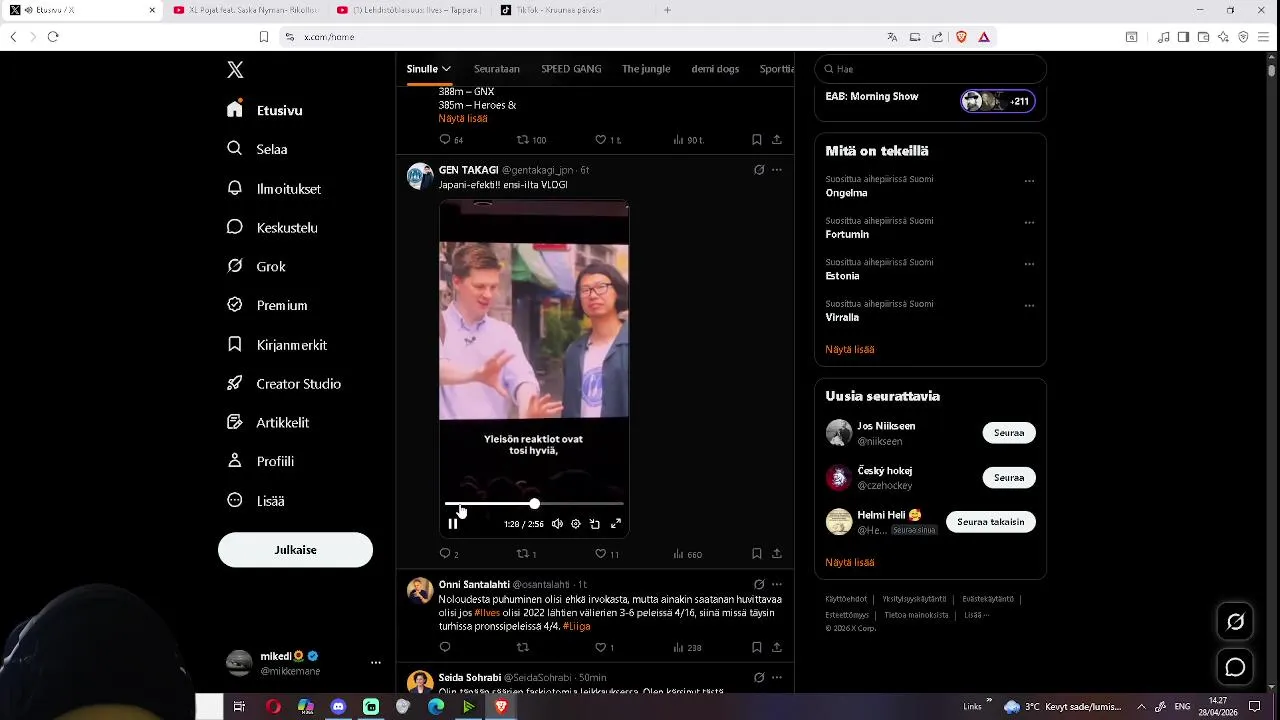Viewport: 1280px width, 720px height.
Task: Pause the GEN TAKAGI video
Action: (x=453, y=524)
